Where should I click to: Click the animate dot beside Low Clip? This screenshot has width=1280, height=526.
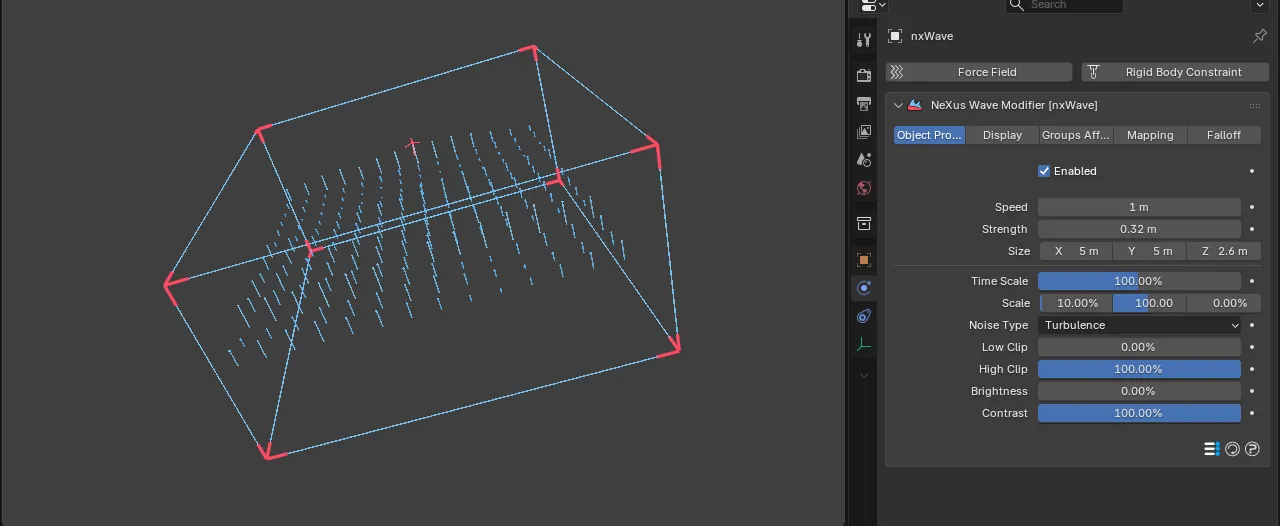[x=1252, y=347]
